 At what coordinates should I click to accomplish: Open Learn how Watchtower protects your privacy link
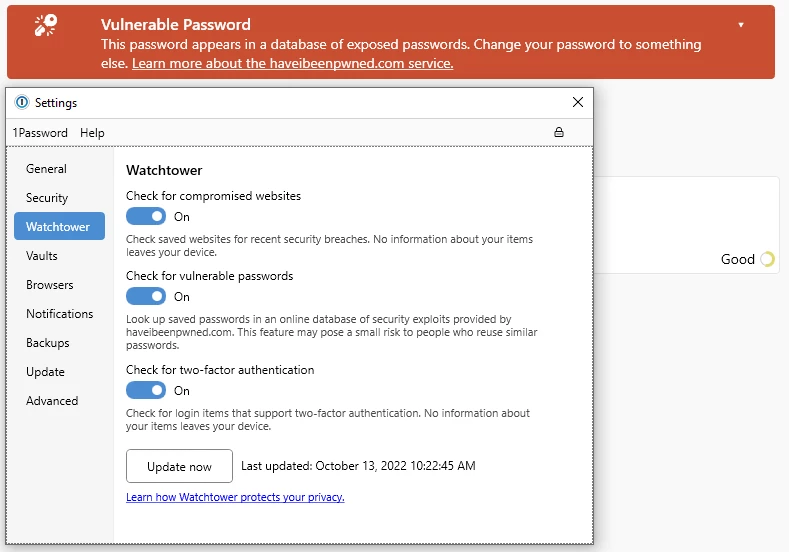(x=235, y=497)
